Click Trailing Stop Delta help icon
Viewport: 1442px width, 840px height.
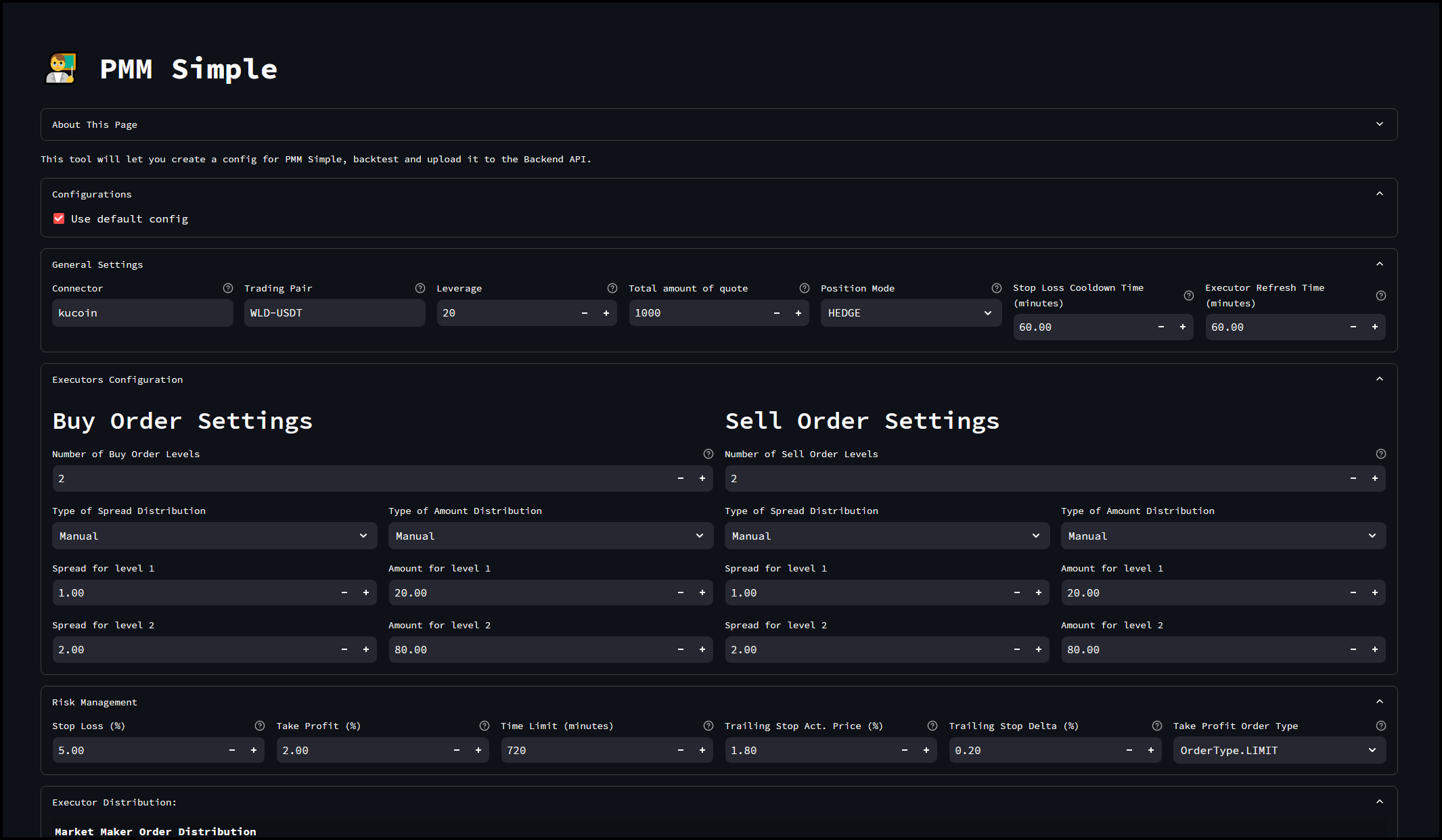1157,726
